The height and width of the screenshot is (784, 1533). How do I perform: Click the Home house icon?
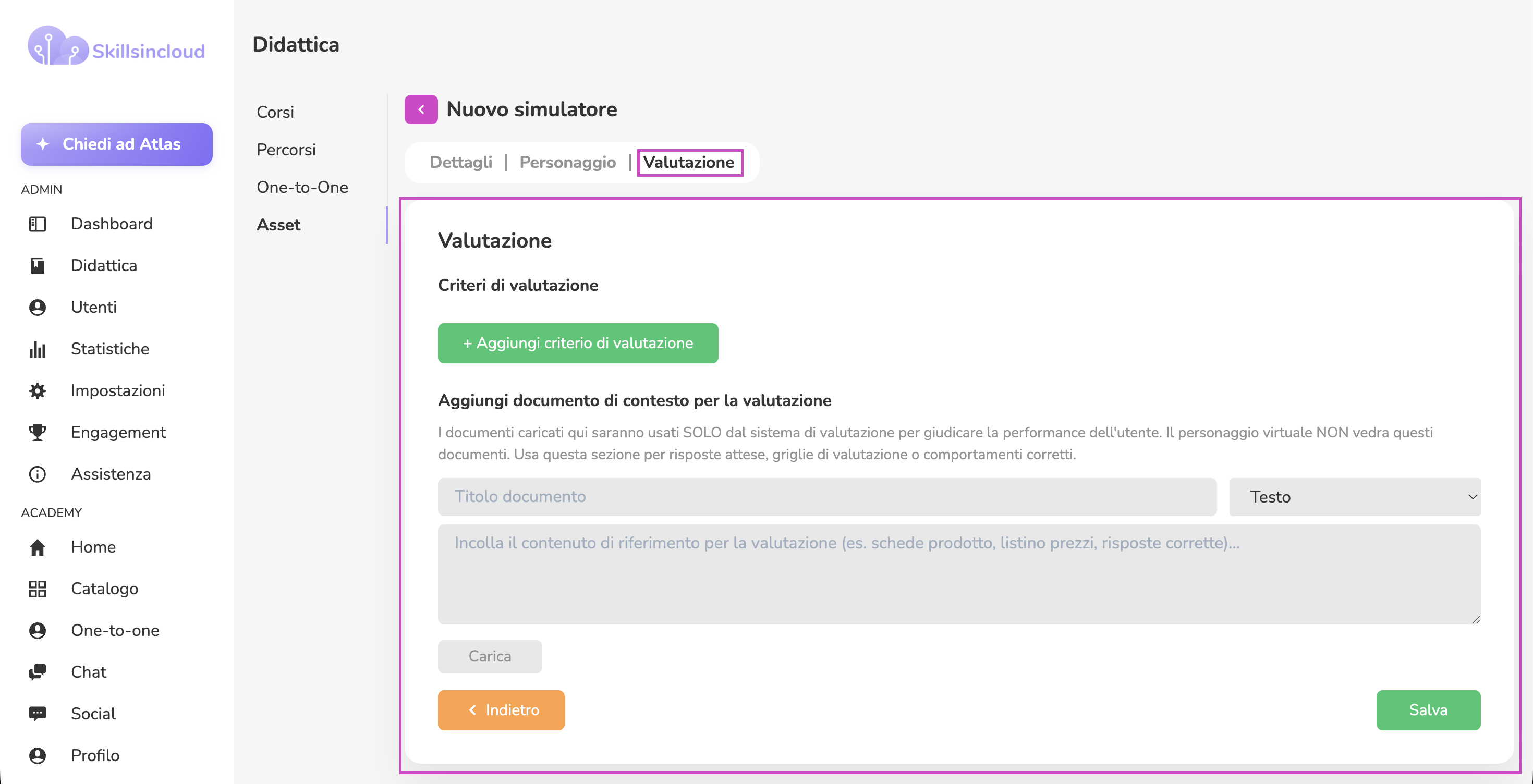[38, 547]
